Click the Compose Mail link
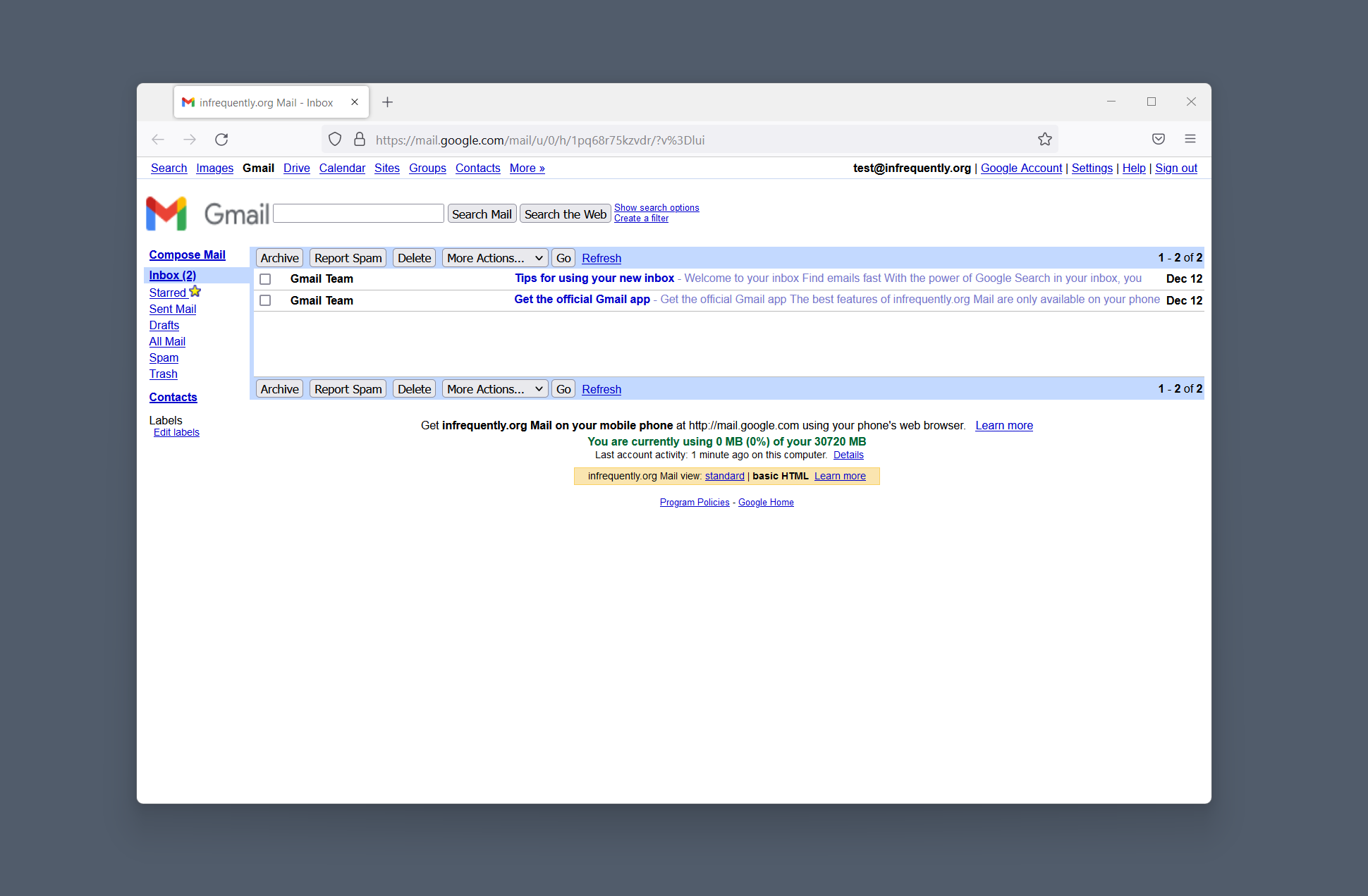Image resolution: width=1368 pixels, height=896 pixels. point(187,254)
